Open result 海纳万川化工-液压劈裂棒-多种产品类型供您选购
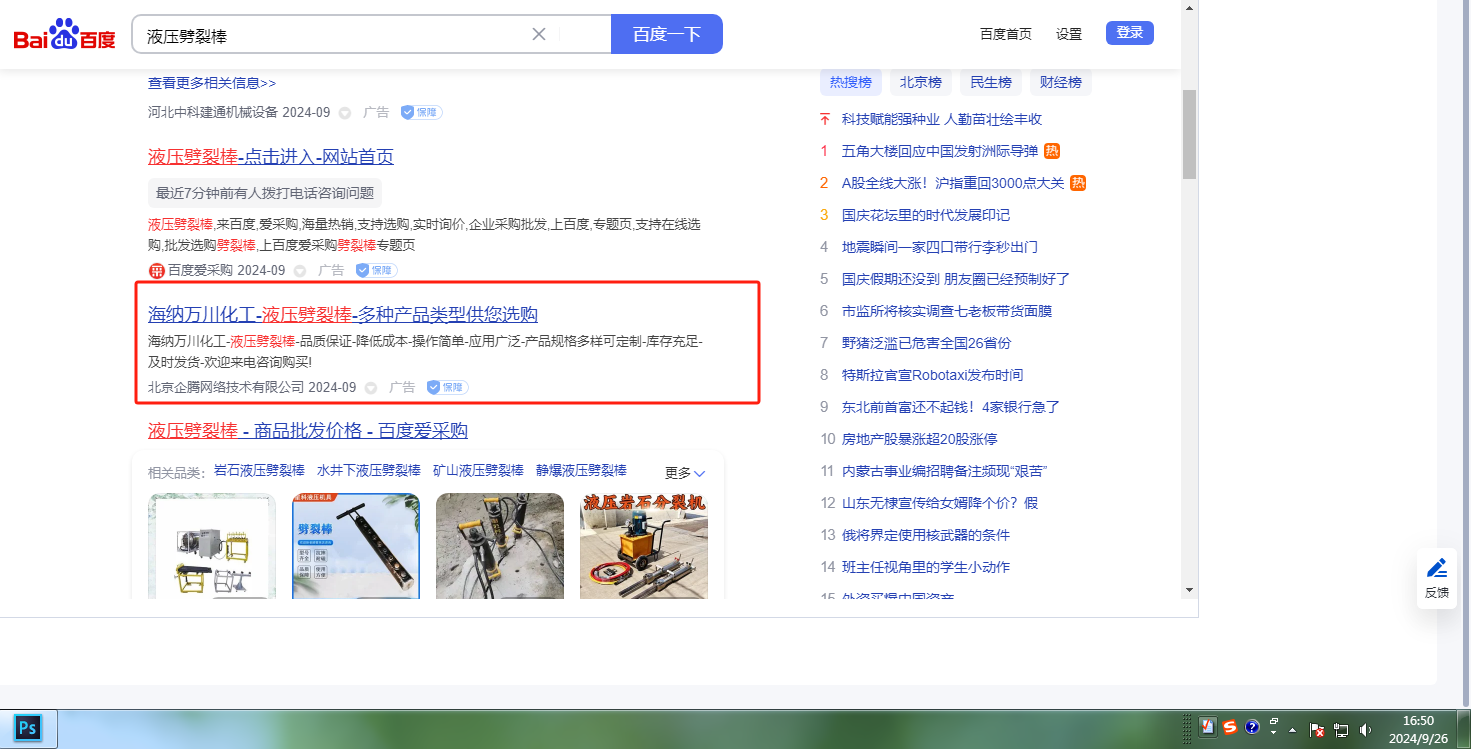The height and width of the screenshot is (749, 1471). (343, 314)
